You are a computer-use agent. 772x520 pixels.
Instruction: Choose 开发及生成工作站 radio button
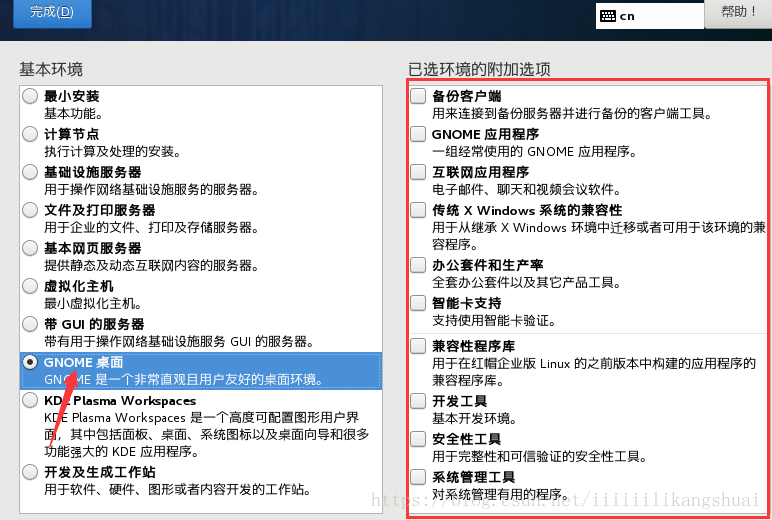tap(30, 472)
